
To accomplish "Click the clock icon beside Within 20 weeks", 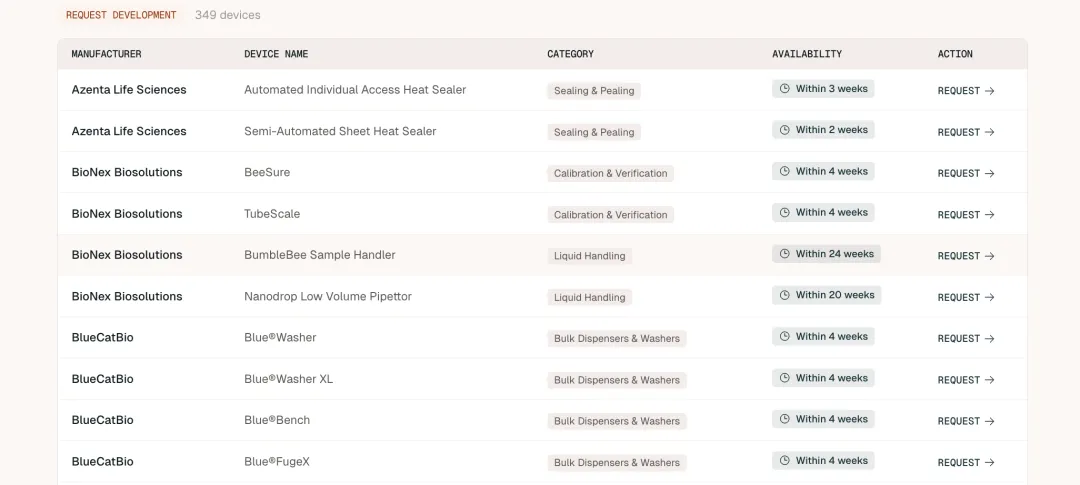I will coord(785,295).
